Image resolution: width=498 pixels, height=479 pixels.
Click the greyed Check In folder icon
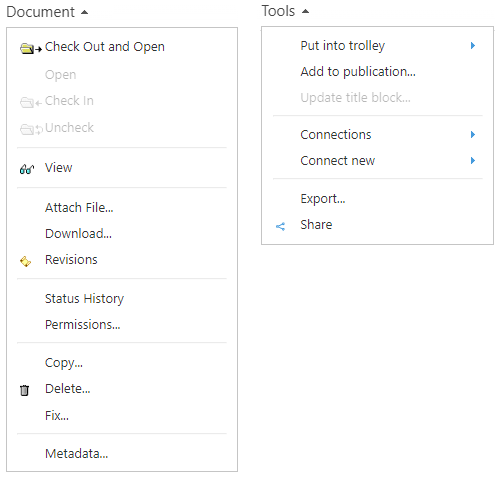tap(31, 102)
